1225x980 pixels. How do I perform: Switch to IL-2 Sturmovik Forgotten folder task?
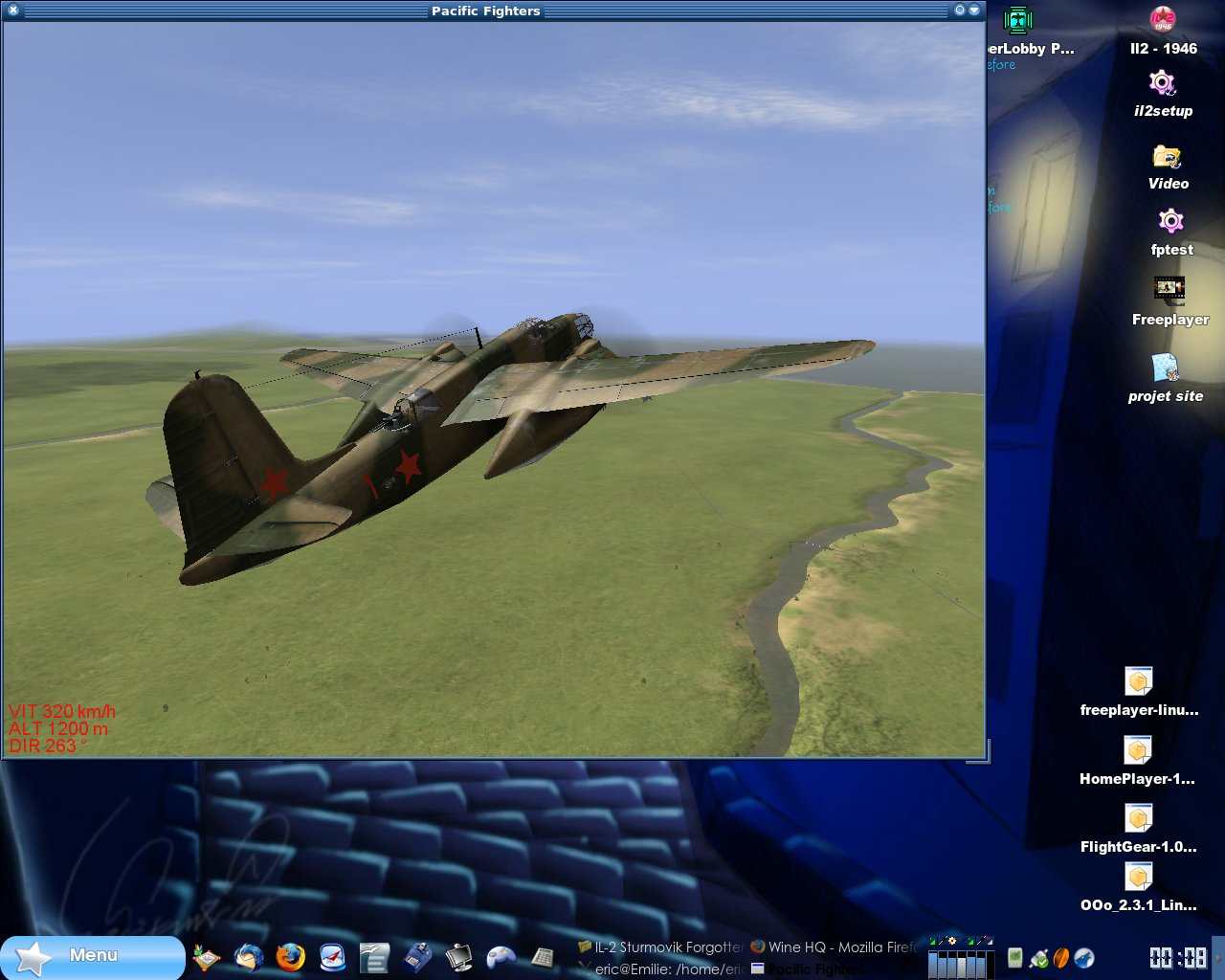pyautogui.click(x=660, y=947)
